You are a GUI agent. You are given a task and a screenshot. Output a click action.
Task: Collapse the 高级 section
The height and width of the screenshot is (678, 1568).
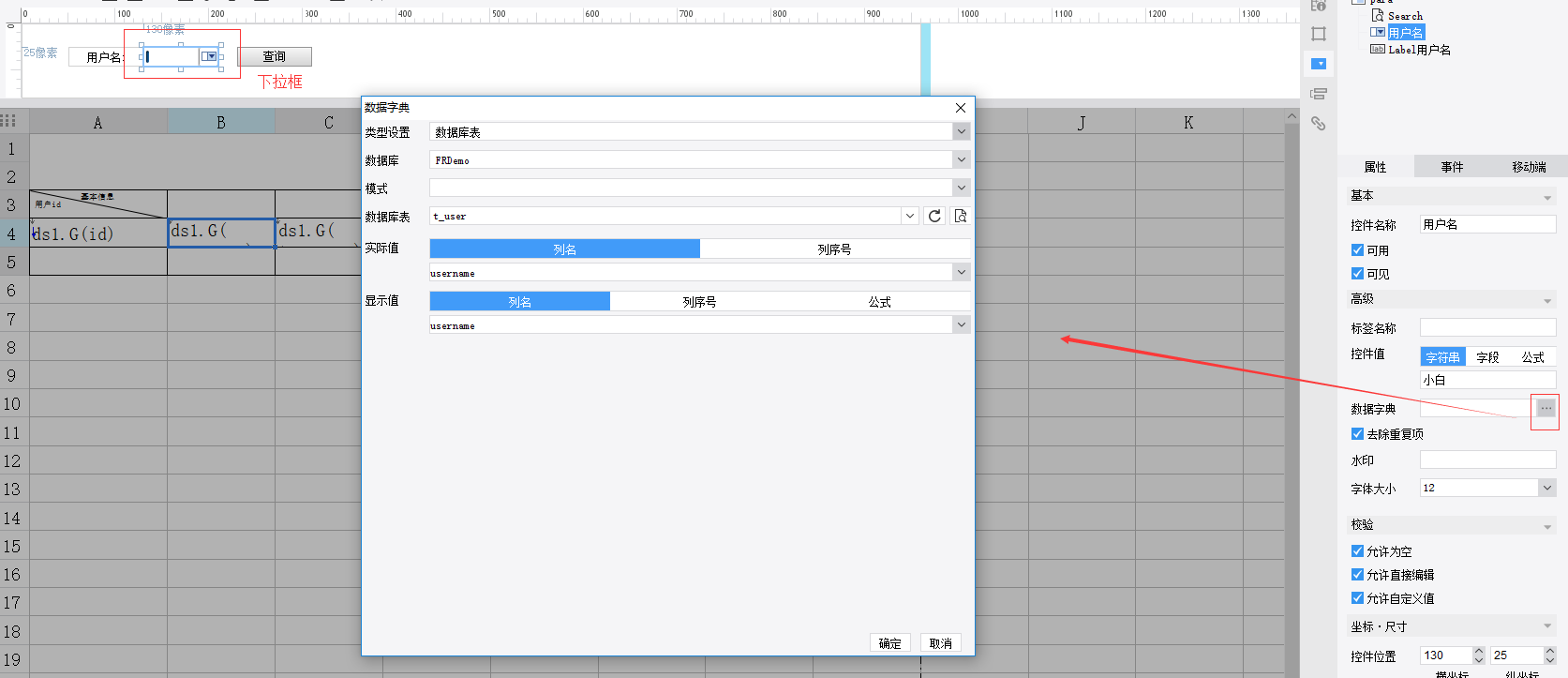(1547, 301)
